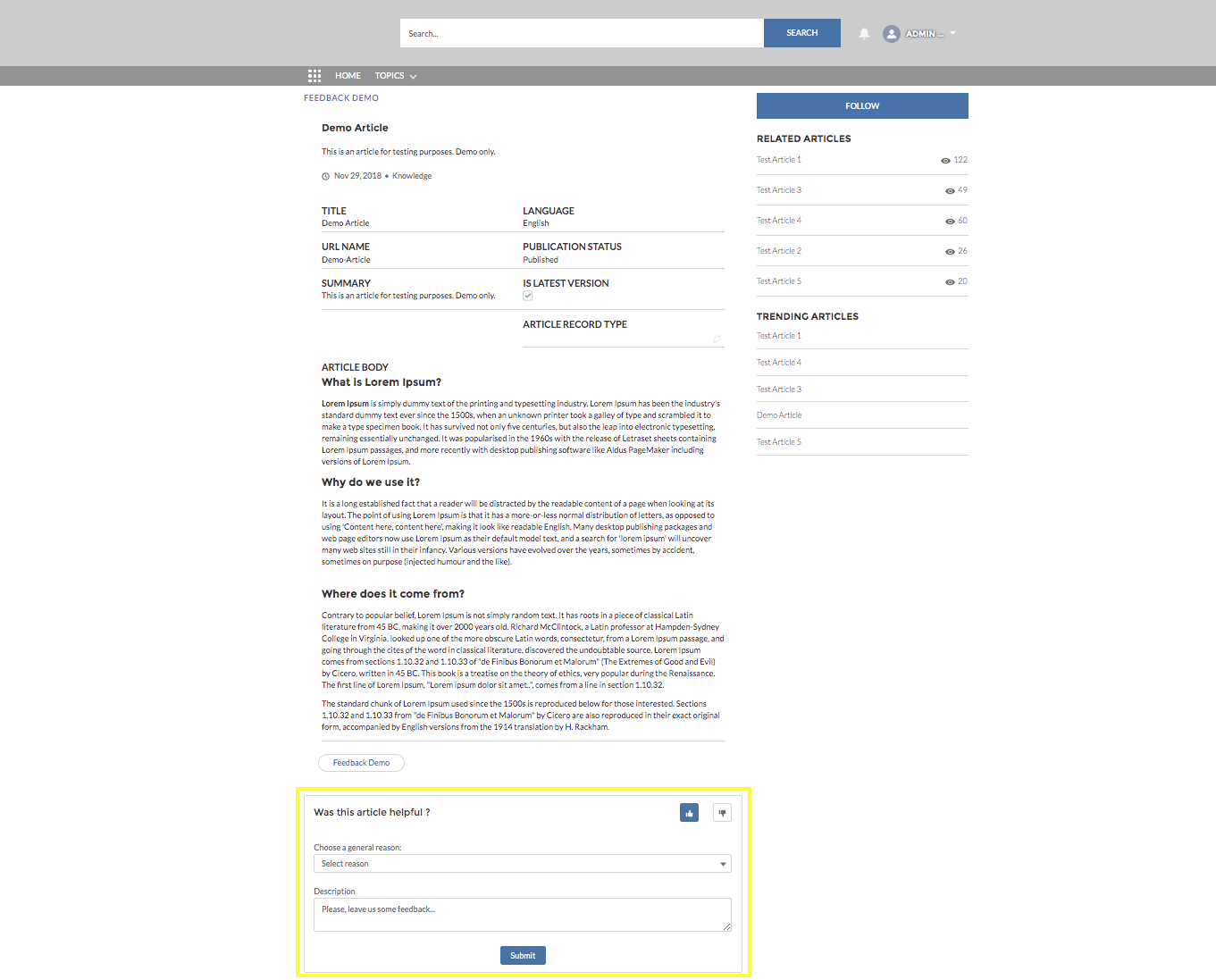1216x980 pixels.
Task: Toggle the Is Latest Version checkbox
Action: pos(528,296)
